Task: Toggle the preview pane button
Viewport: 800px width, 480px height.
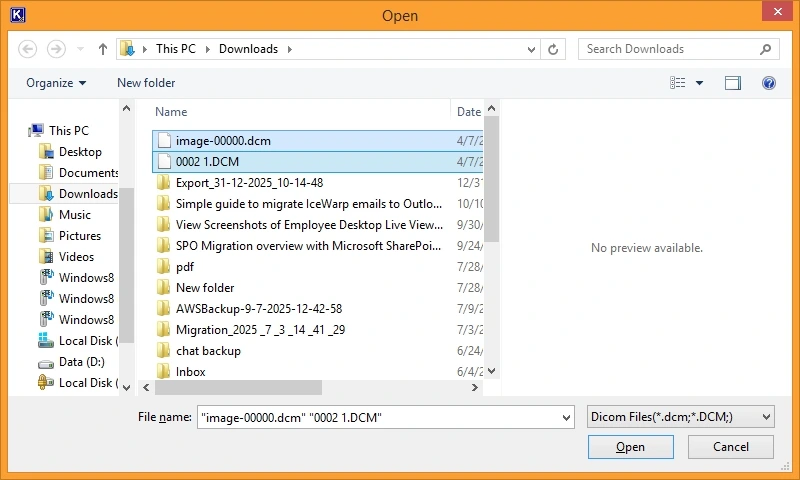Action: click(x=733, y=83)
